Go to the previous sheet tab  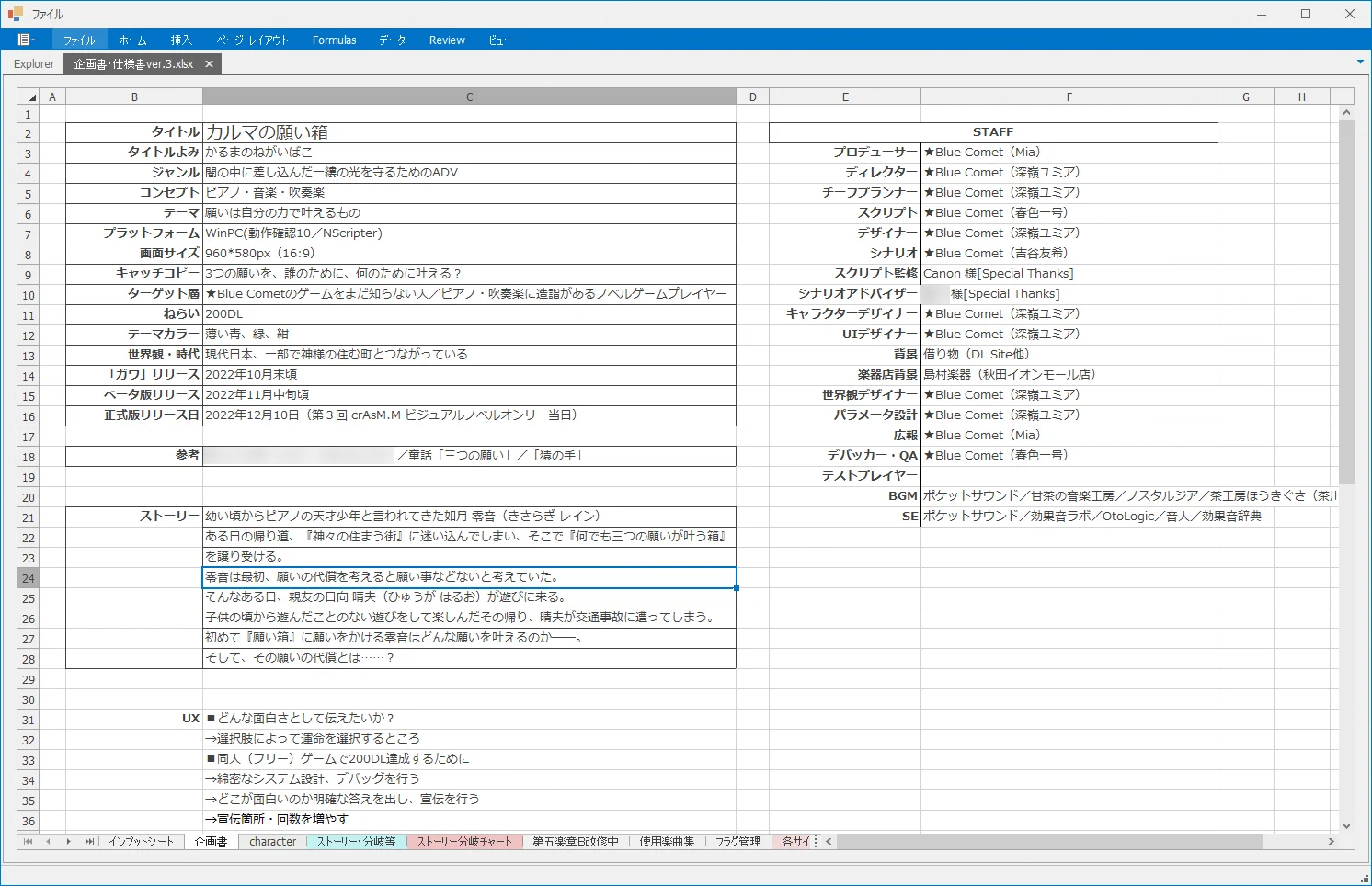pyautogui.click(x=48, y=841)
